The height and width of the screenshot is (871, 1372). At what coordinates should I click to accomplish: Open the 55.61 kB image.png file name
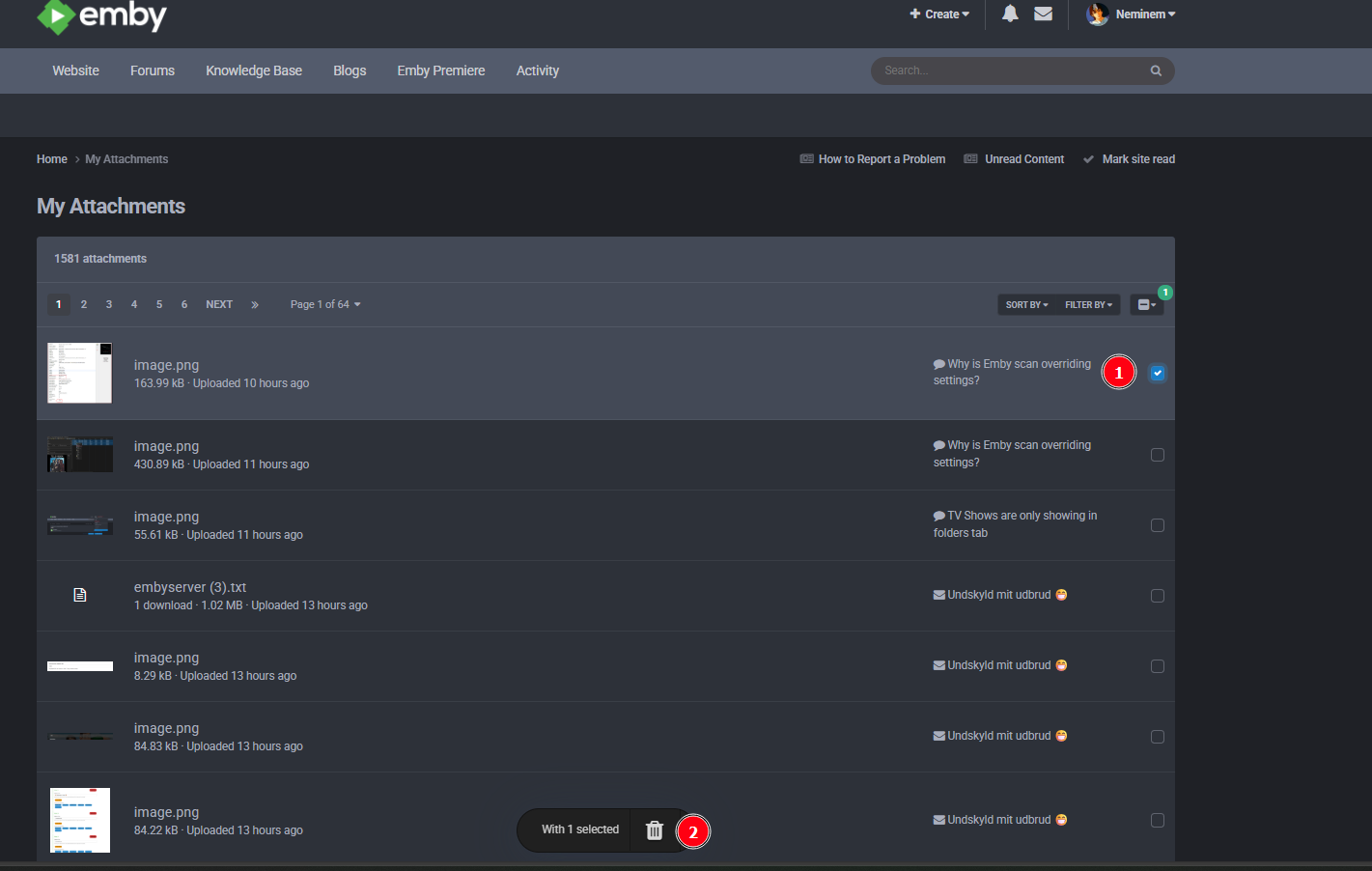pyautogui.click(x=166, y=517)
